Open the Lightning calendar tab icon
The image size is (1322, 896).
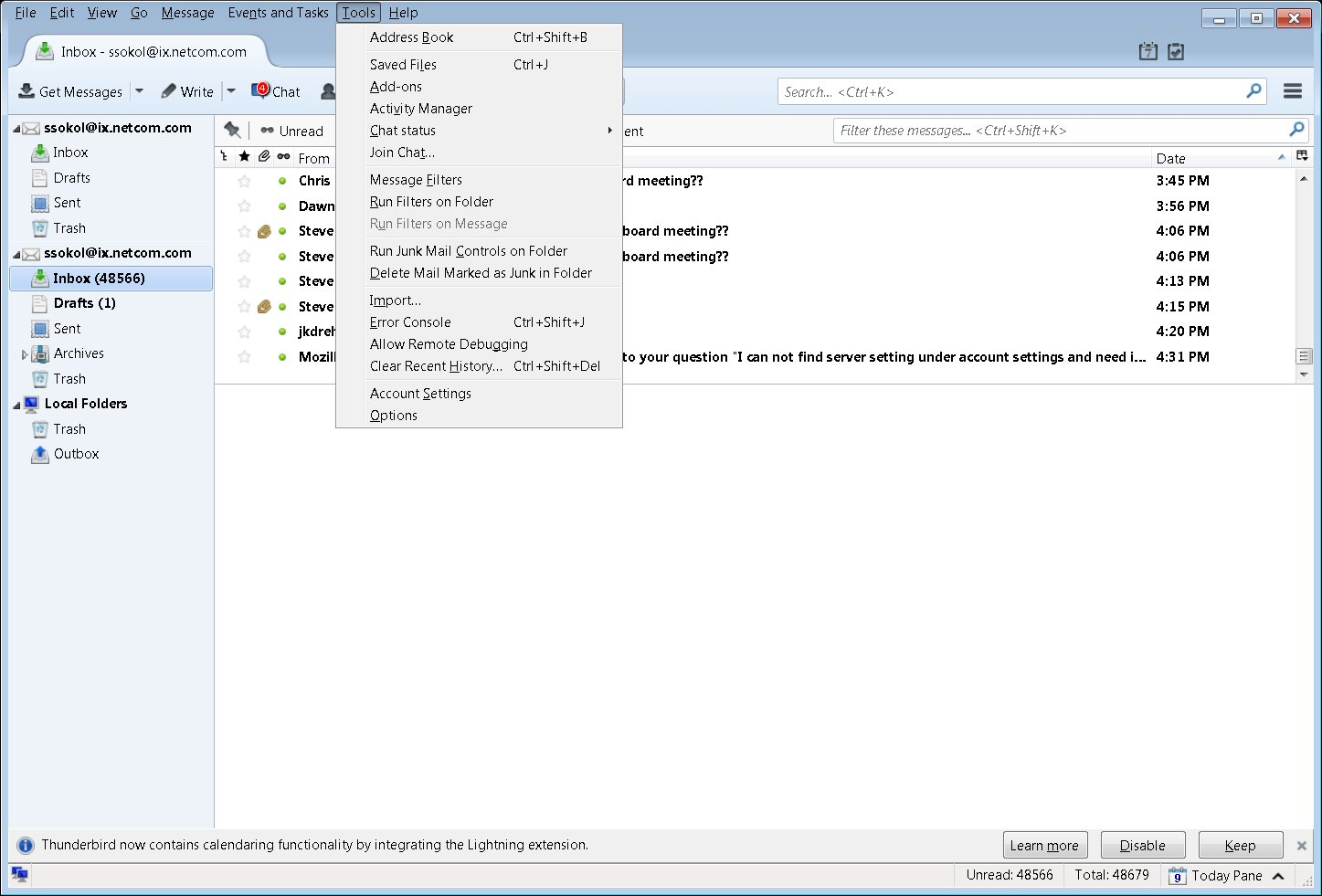pos(1148,52)
